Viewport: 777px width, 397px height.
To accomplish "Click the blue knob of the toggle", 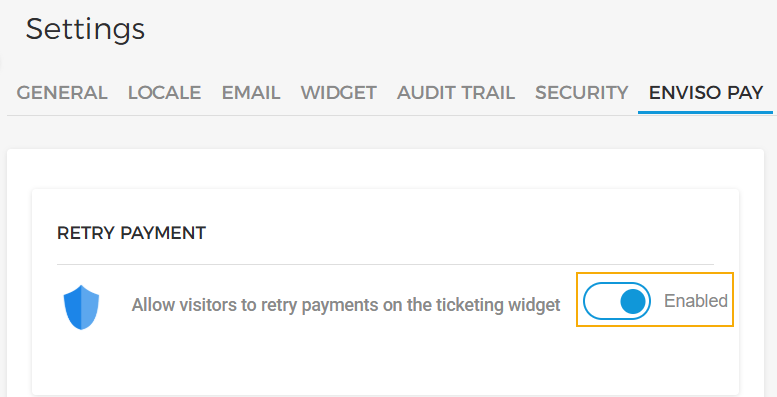I will point(633,301).
